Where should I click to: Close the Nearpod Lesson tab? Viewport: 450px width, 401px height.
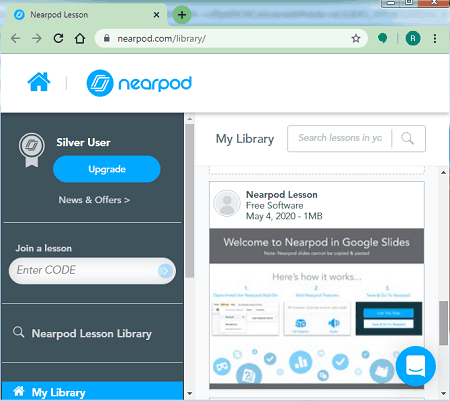pos(156,15)
